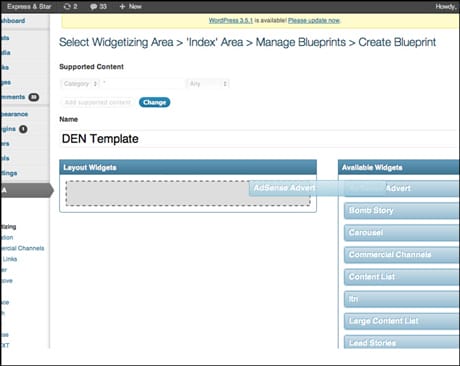460x366 pixels.
Task: Select the Itn widget
Action: [402, 299]
